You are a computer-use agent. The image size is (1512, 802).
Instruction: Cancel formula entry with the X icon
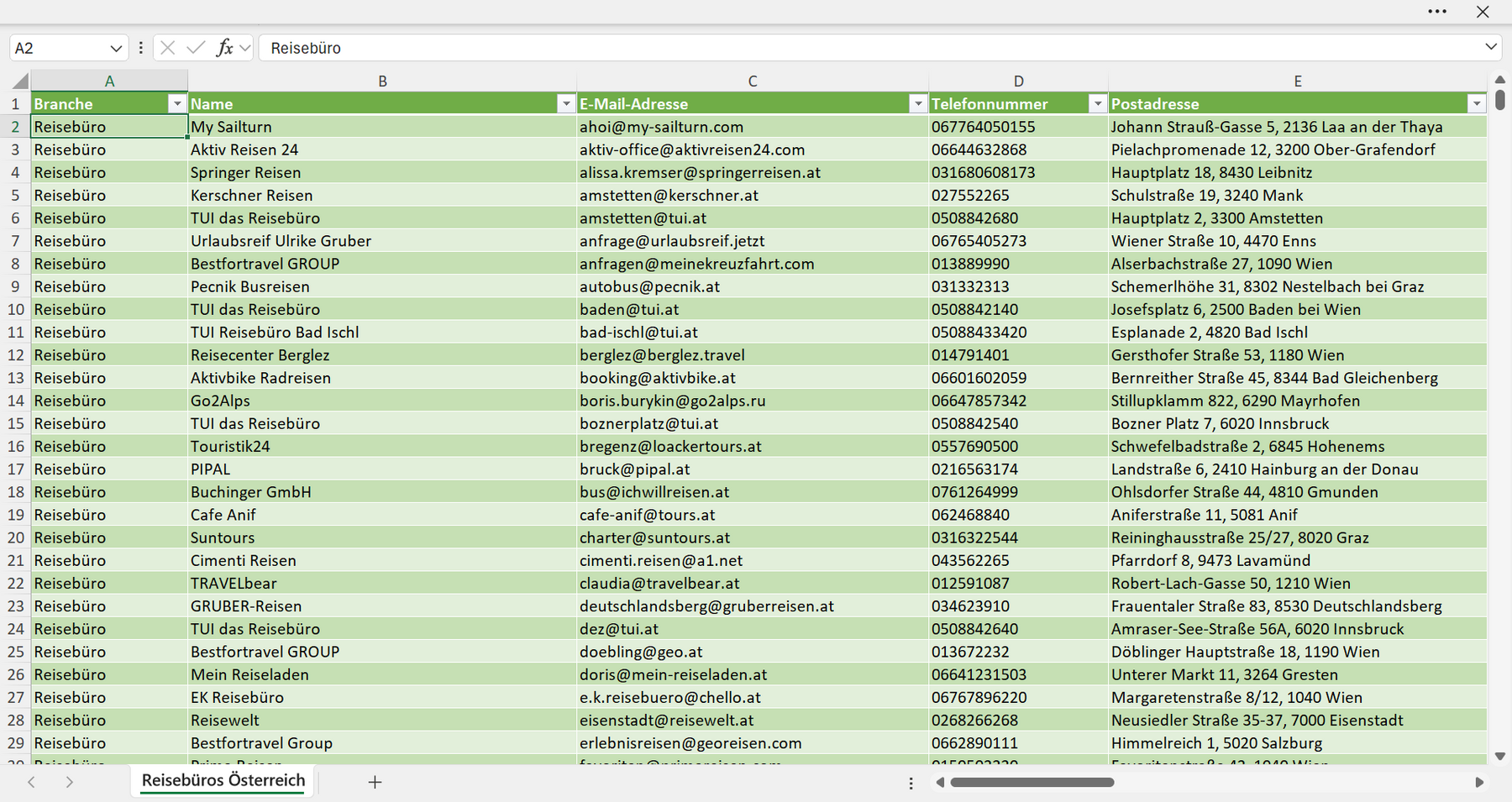coord(167,48)
